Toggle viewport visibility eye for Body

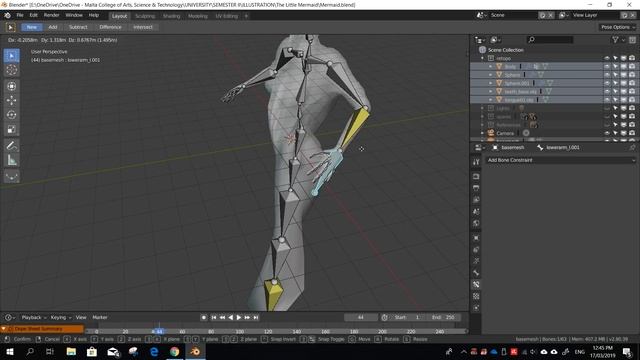tap(607, 67)
